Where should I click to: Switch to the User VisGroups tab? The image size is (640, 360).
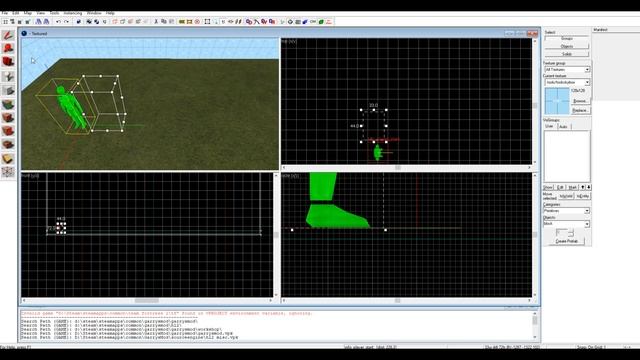click(550, 127)
